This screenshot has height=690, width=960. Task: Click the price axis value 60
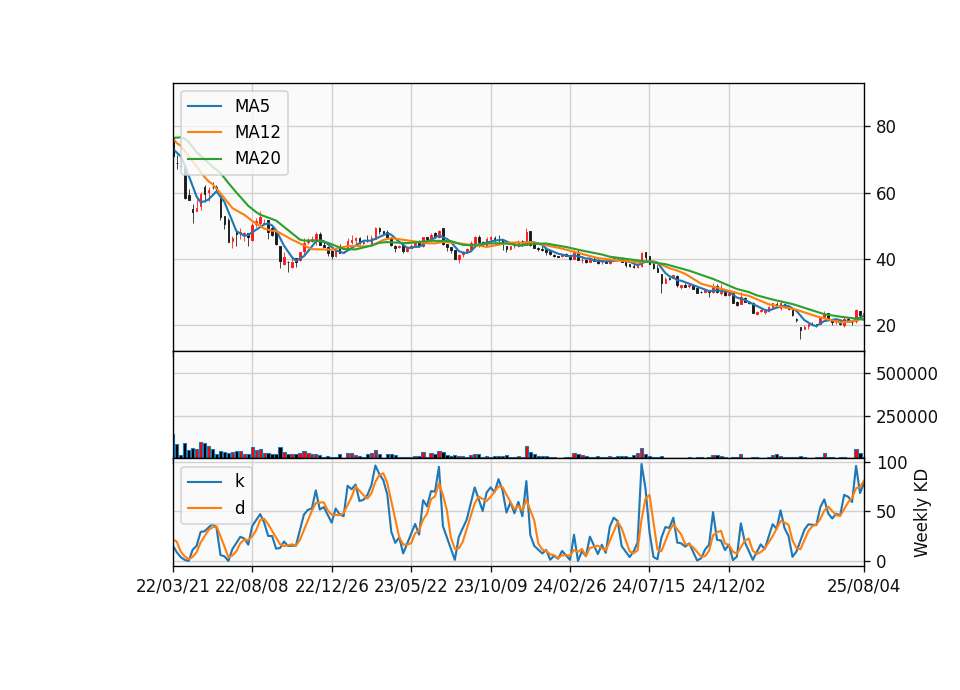886,193
